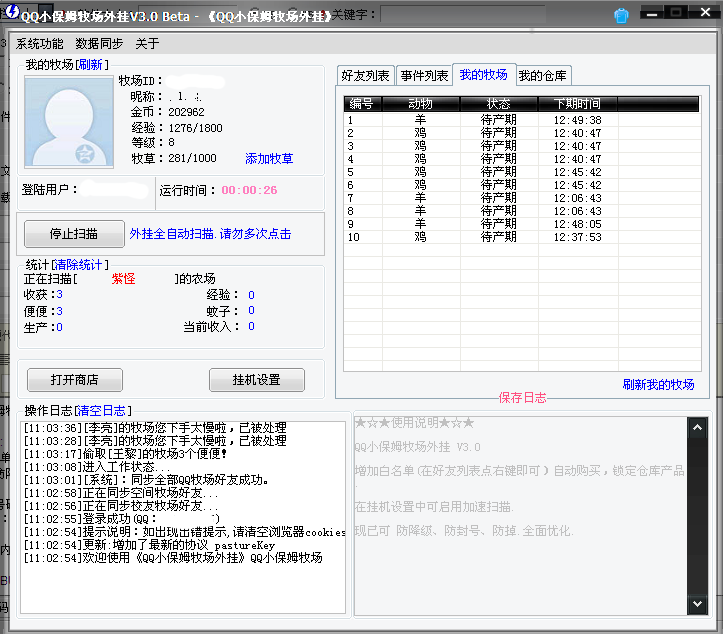Image resolution: width=723 pixels, height=634 pixels.
Task: Click the 刷新我的牧场 link
Action: coord(658,385)
